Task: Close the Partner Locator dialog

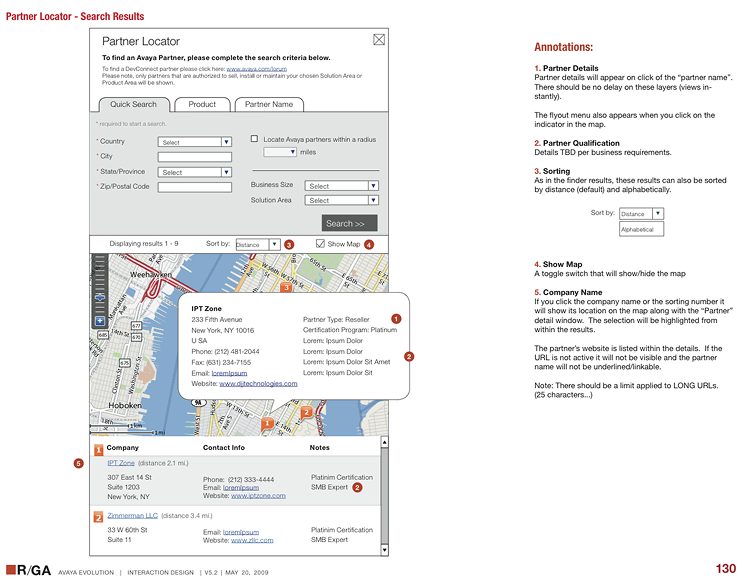Action: [x=379, y=40]
